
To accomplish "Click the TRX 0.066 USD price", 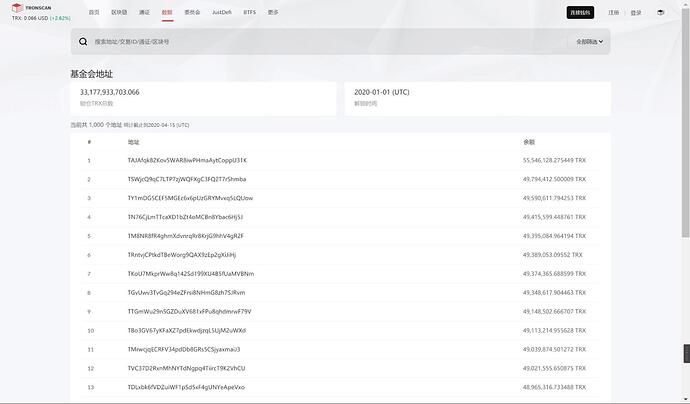I will [x=30, y=18].
